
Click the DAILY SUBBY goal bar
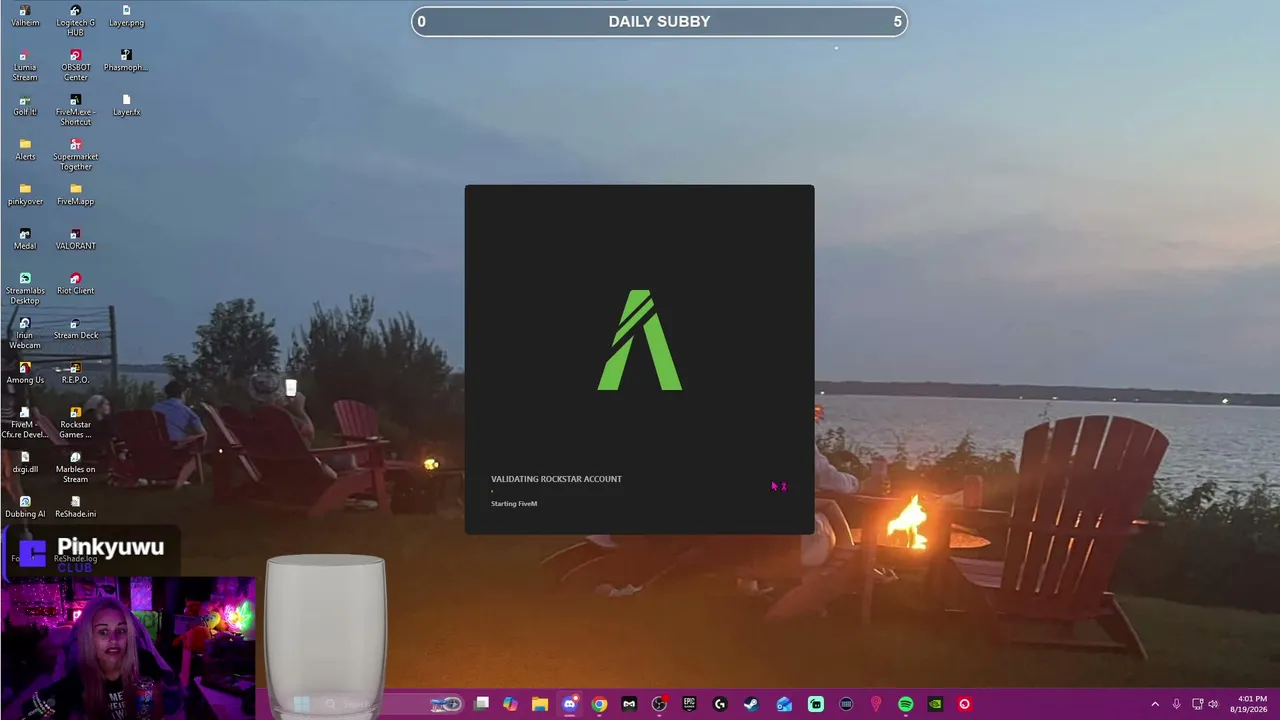[x=659, y=21]
